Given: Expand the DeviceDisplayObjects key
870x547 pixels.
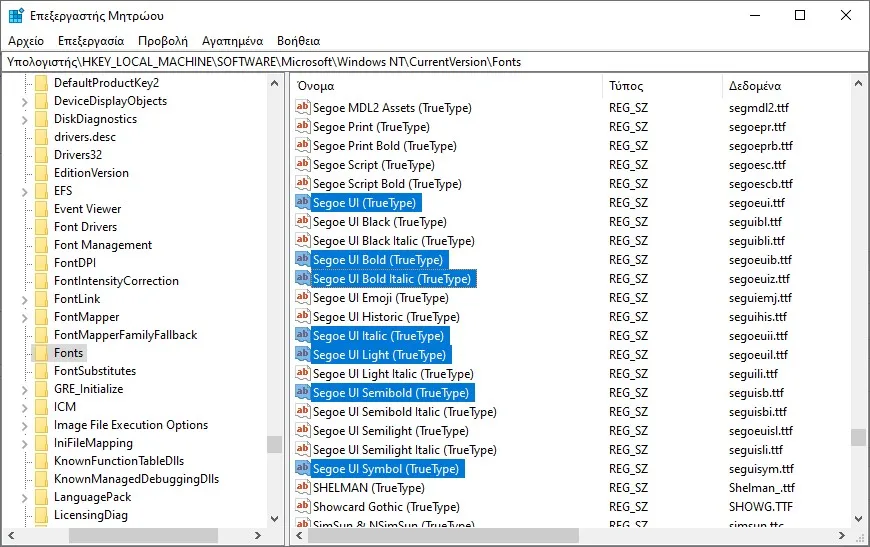Looking at the screenshot, I should tap(24, 102).
